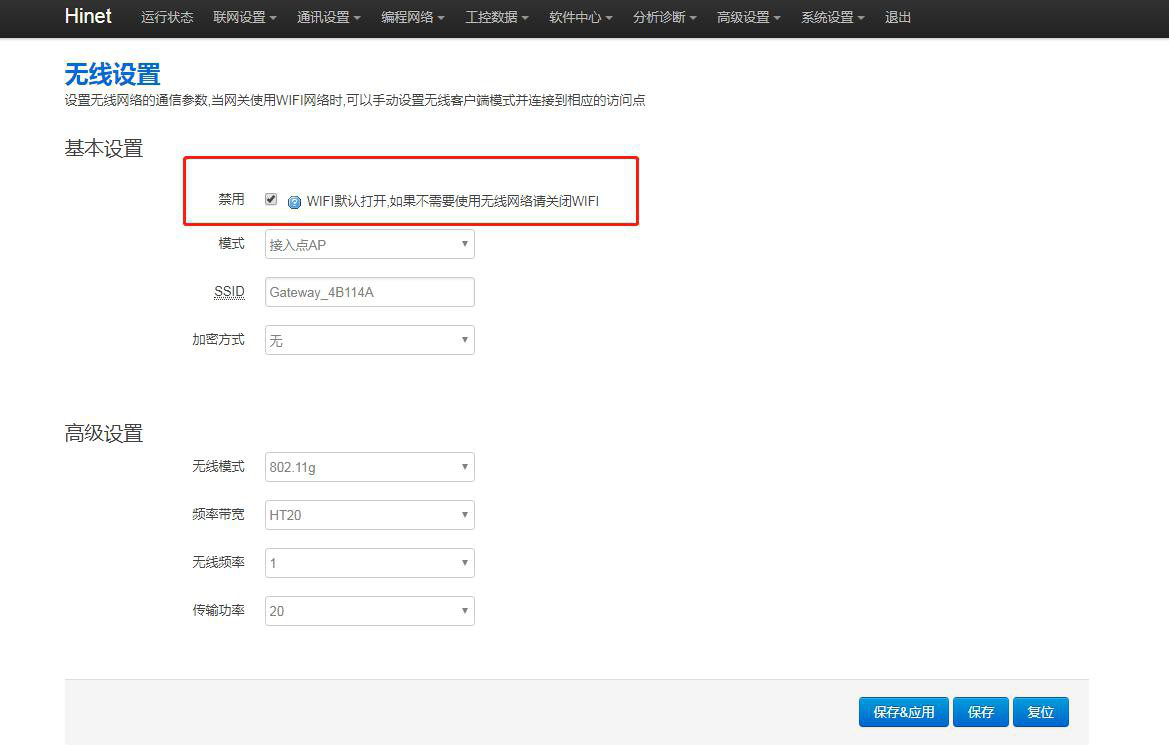Viewport: 1169px width, 745px height.
Task: Click the 保存 button
Action: pyautogui.click(x=980, y=711)
